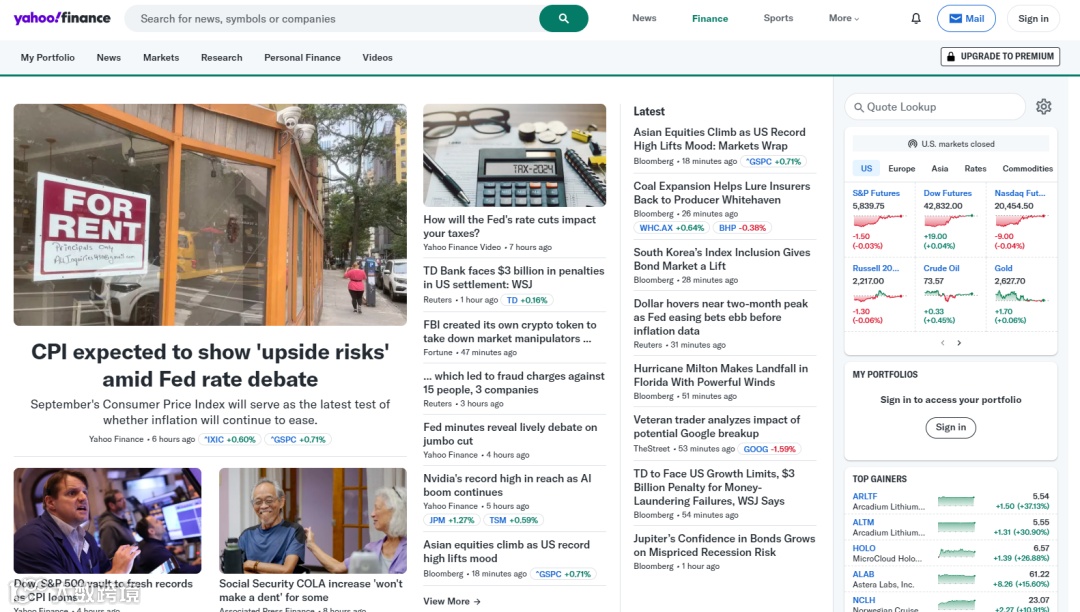Click View More link

[x=452, y=601]
